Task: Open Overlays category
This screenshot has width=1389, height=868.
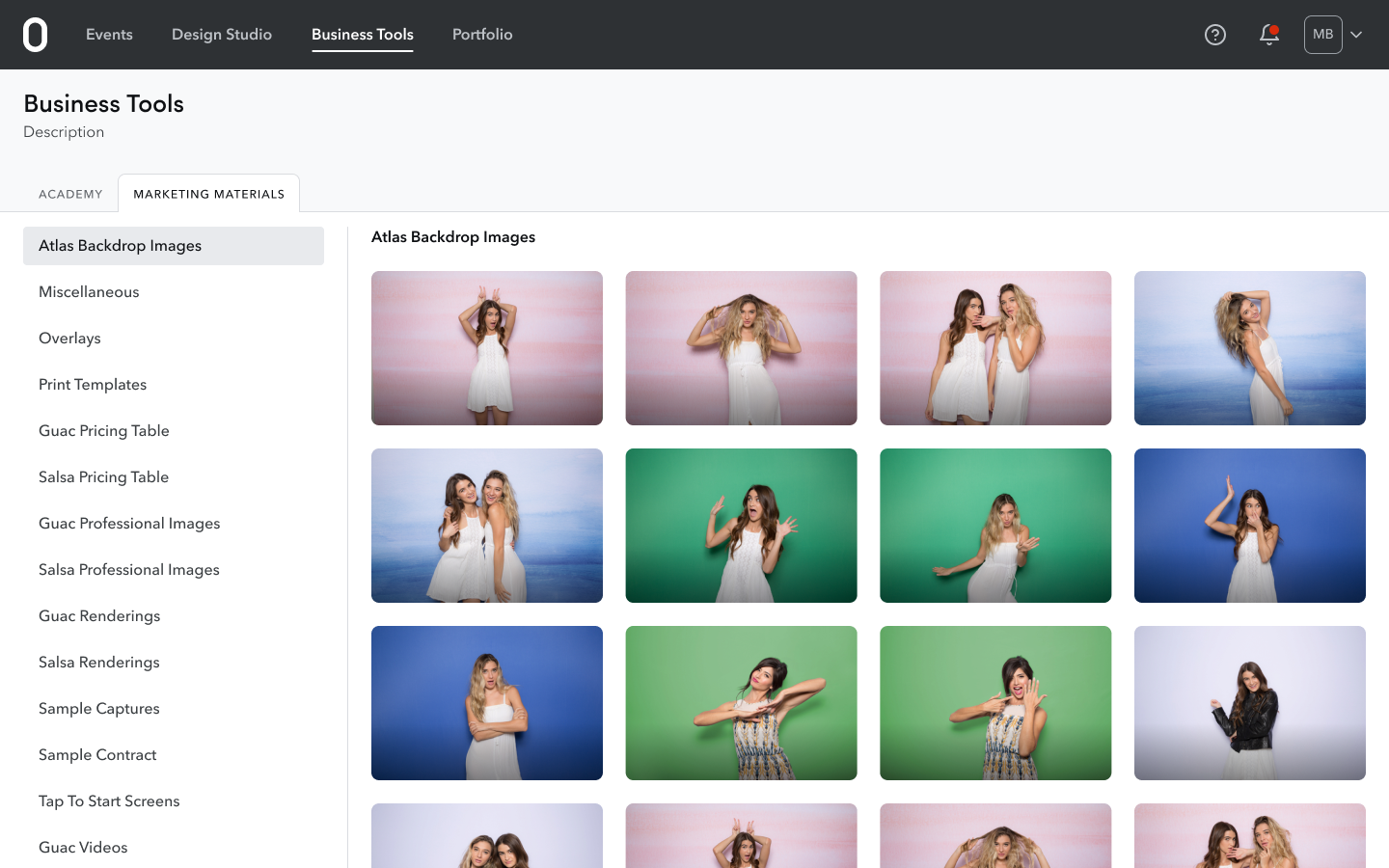Action: pyautogui.click(x=174, y=339)
